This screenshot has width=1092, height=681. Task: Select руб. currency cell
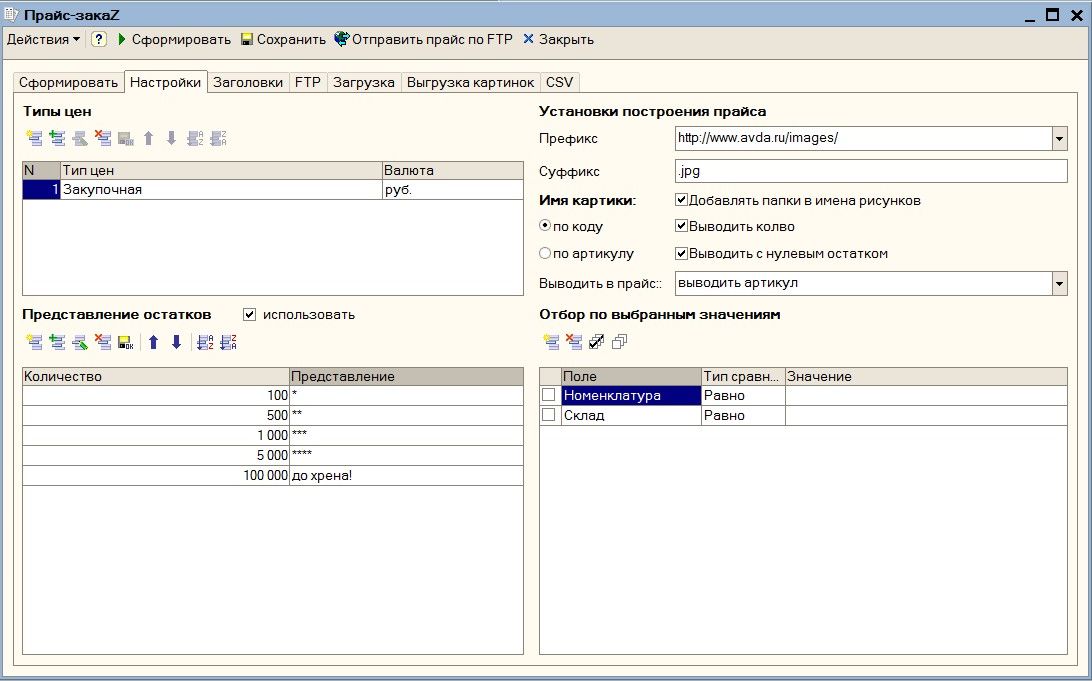(453, 189)
